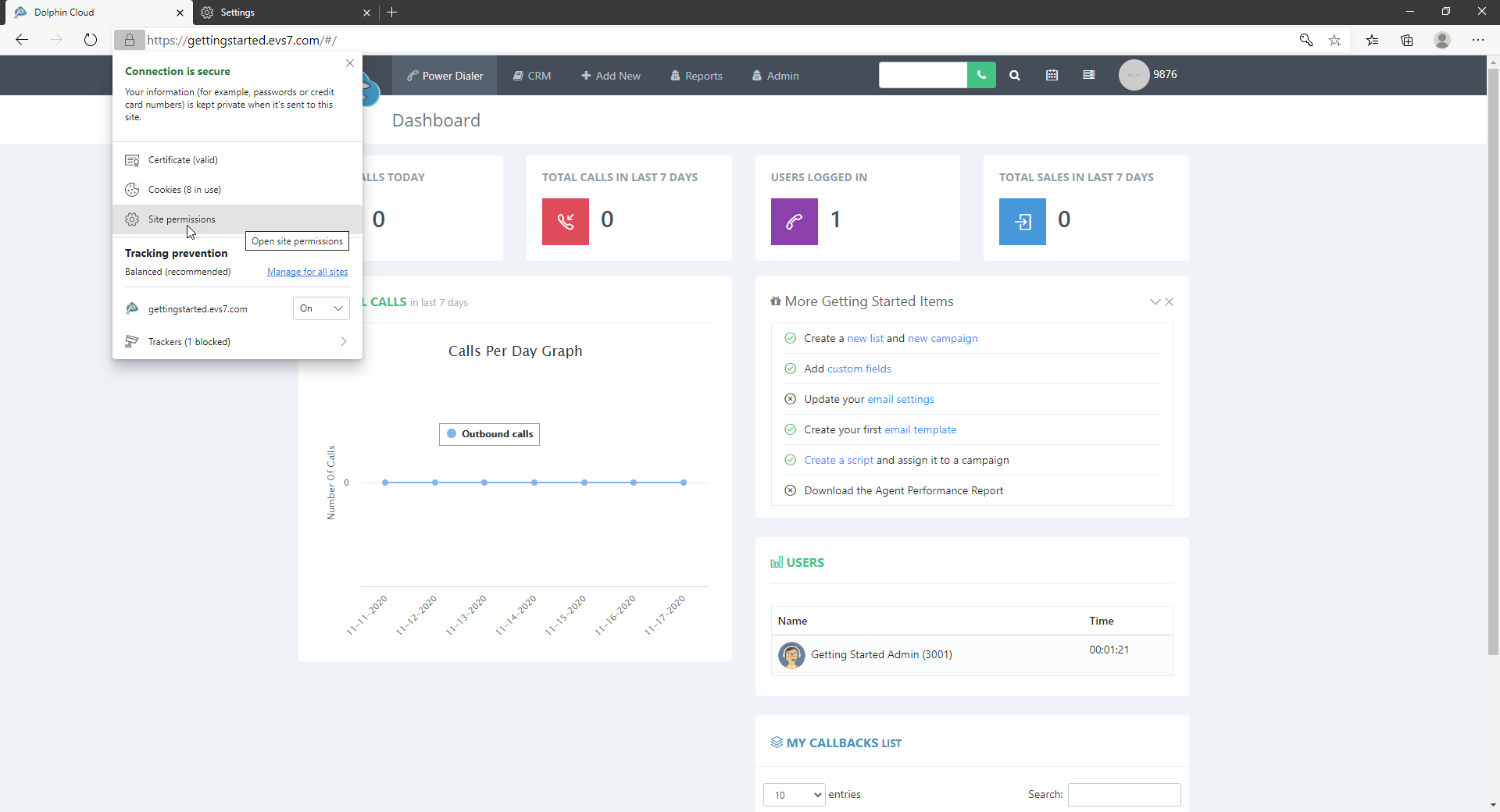Viewport: 1500px width, 812px height.
Task: Close the Dolphin Cloud tab
Action: point(180,12)
